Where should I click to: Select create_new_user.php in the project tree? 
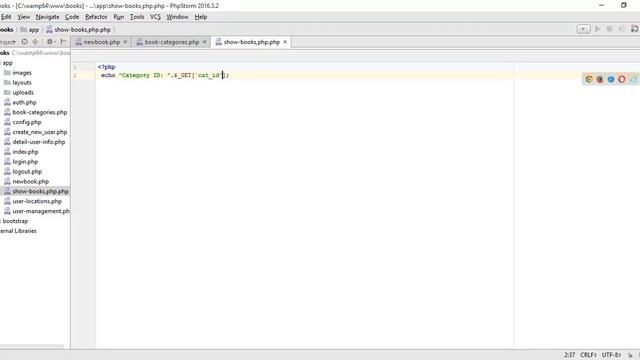40,132
